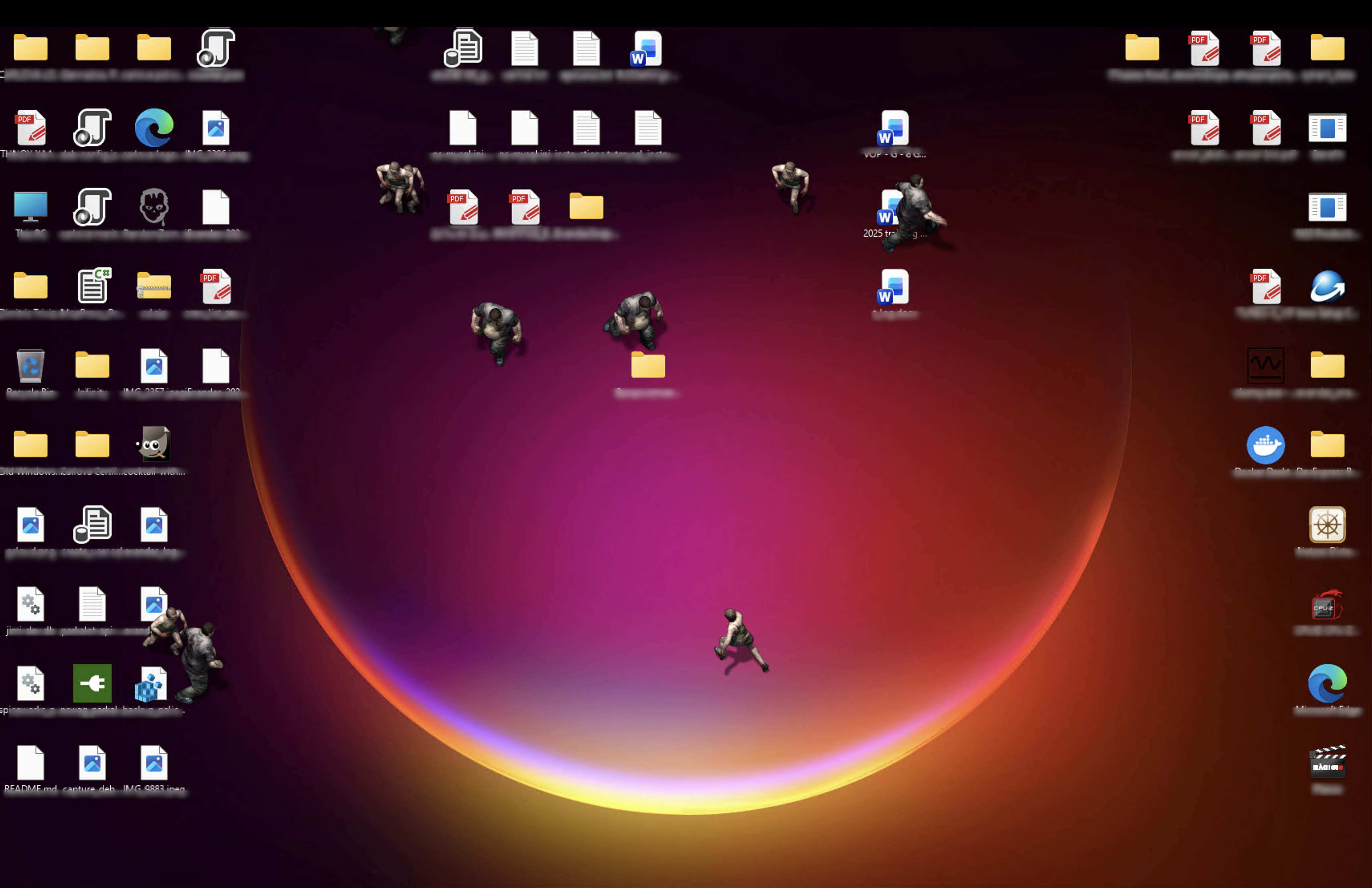This screenshot has width=1372, height=888.
Task: Open the ship's wheel application icon
Action: [1327, 524]
